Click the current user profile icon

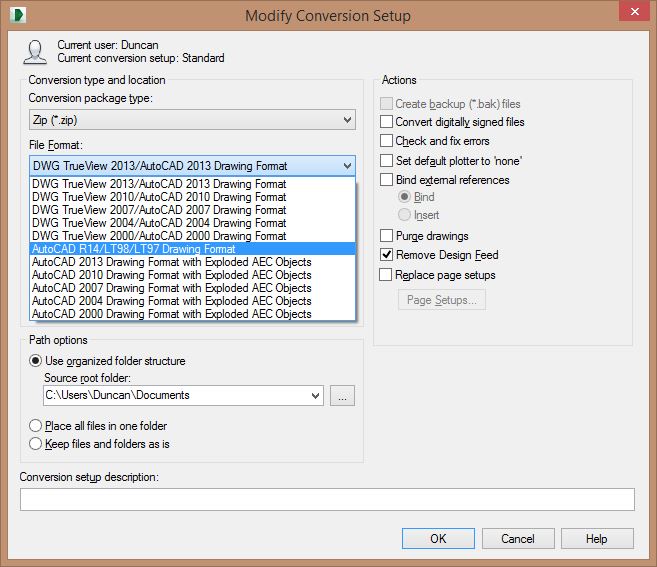point(35,52)
